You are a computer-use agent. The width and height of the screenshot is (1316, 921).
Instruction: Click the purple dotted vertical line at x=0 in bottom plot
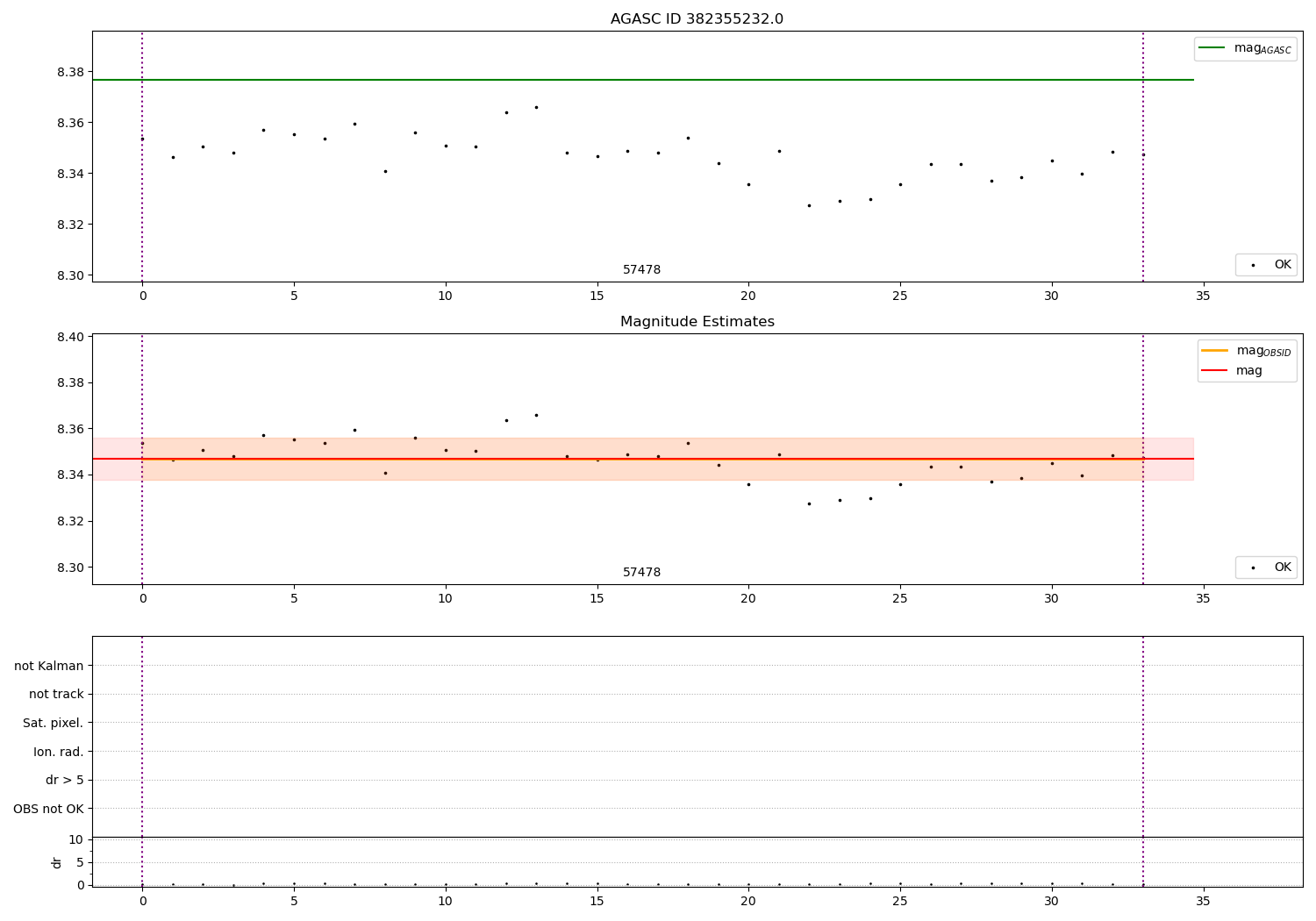tap(142, 761)
